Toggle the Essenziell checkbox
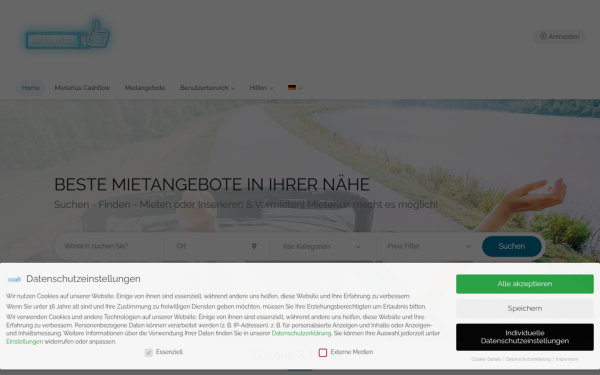The height and width of the screenshot is (375, 600). tap(148, 352)
